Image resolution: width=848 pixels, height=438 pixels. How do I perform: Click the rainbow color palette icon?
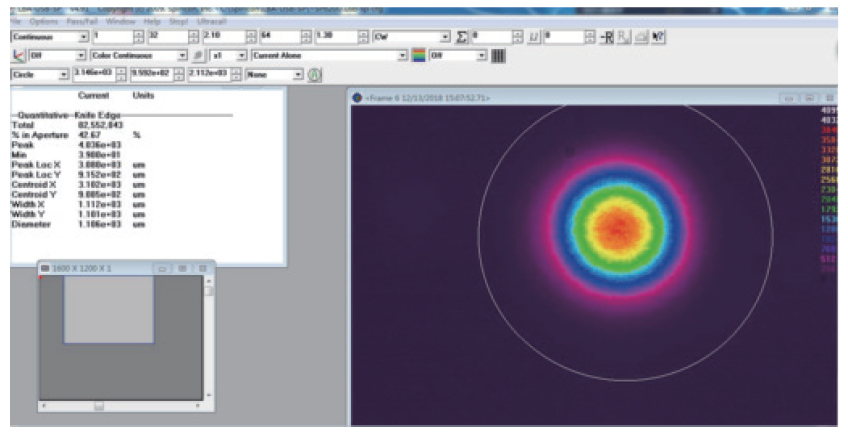coord(419,56)
